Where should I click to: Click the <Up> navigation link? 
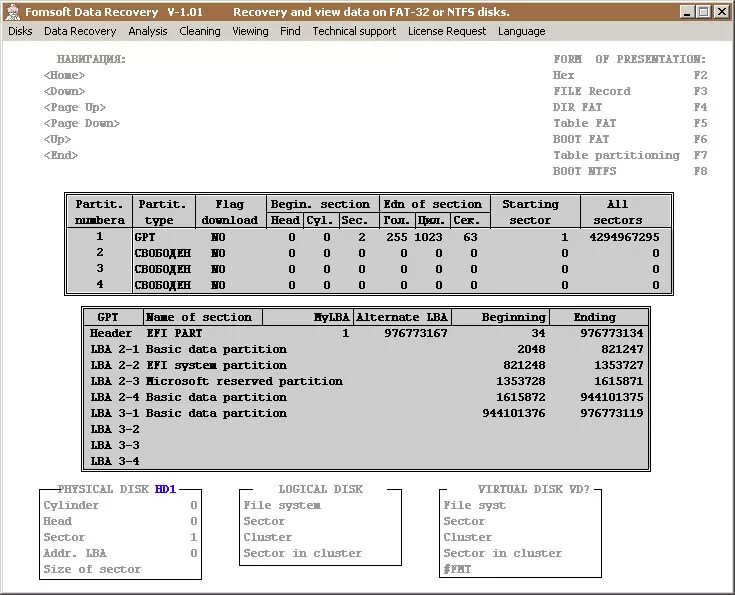(57, 139)
